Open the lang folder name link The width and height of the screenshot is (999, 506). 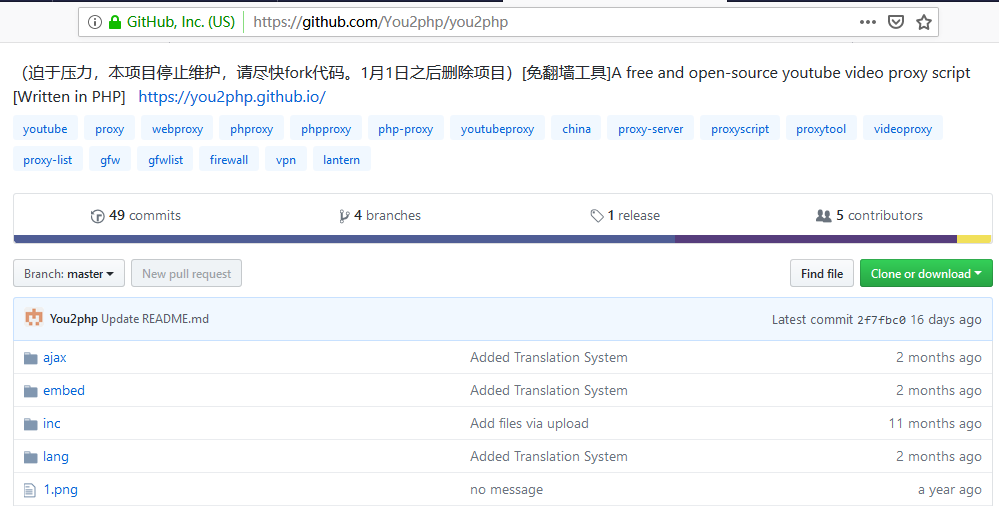click(x=56, y=457)
